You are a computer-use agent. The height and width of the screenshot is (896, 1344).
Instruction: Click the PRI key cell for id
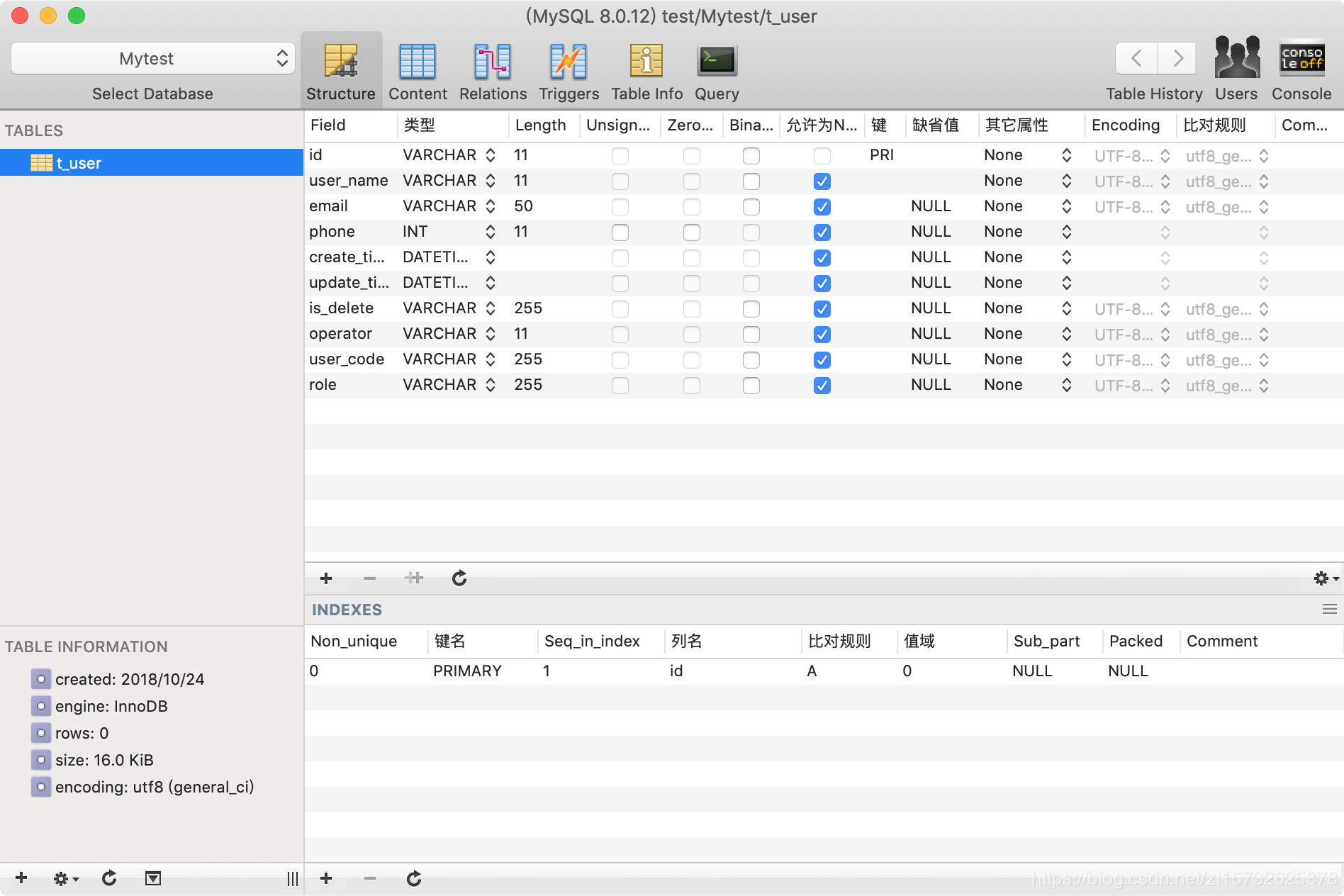[882, 155]
